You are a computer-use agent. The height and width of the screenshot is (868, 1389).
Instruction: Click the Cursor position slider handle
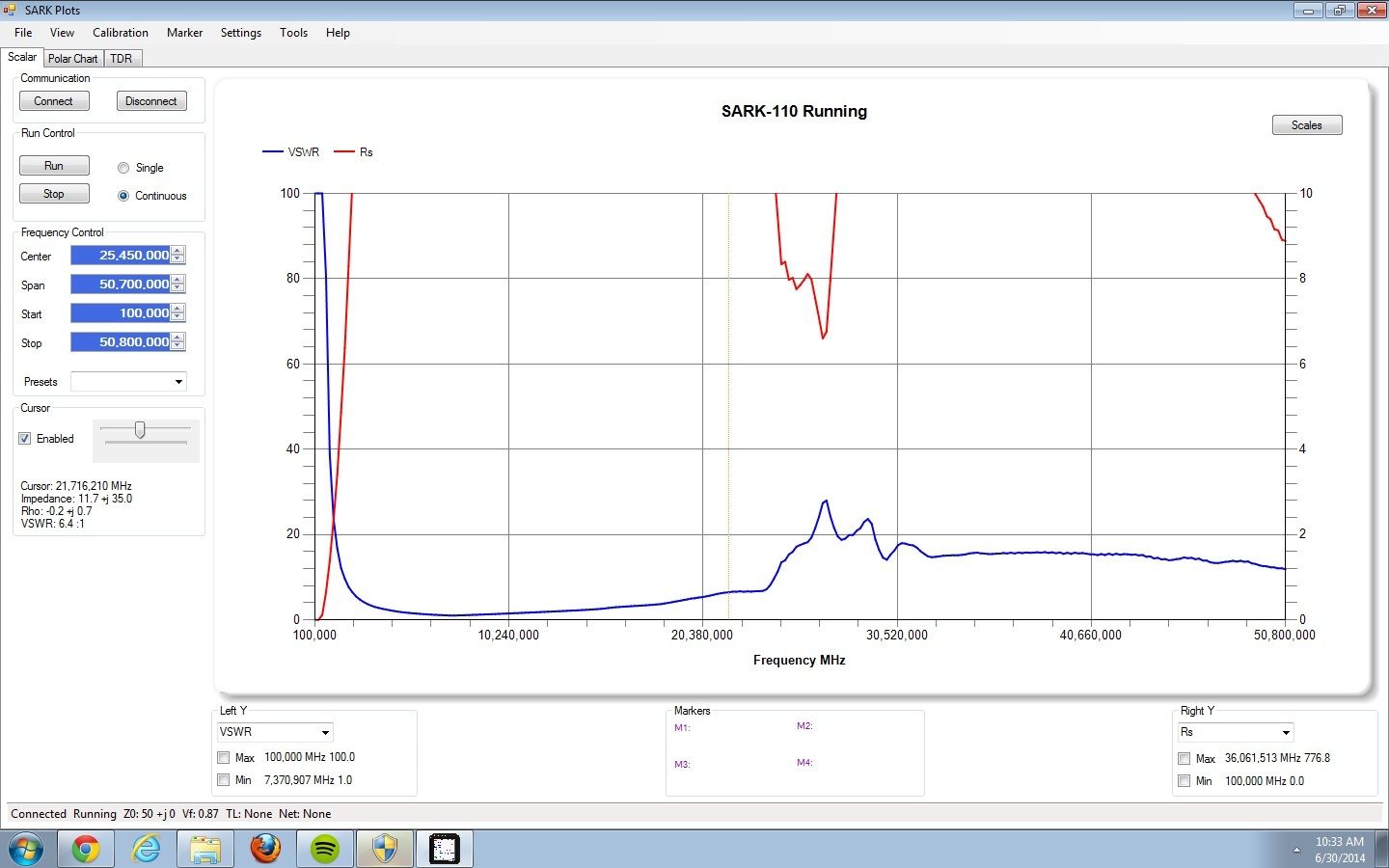140,430
